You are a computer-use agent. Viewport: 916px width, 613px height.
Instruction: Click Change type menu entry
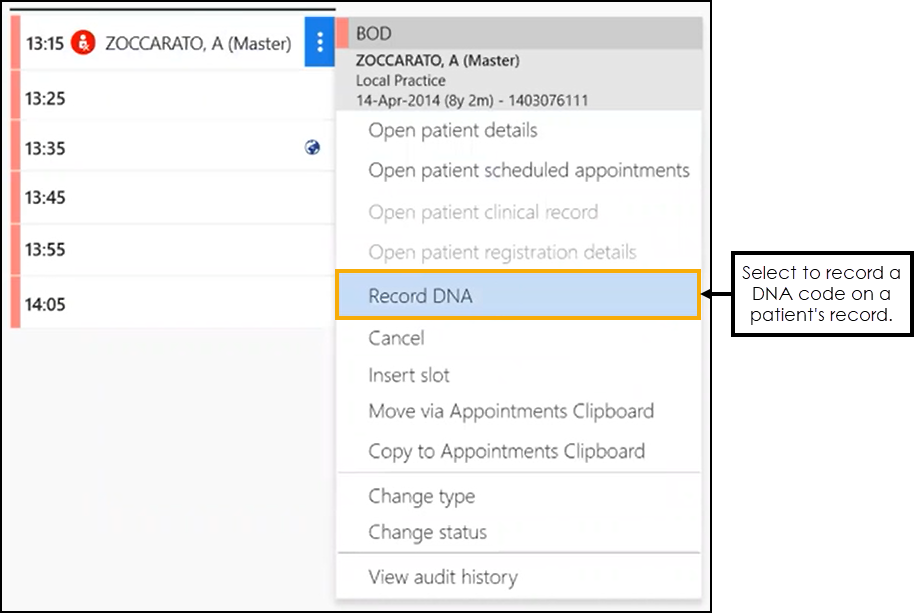click(421, 496)
